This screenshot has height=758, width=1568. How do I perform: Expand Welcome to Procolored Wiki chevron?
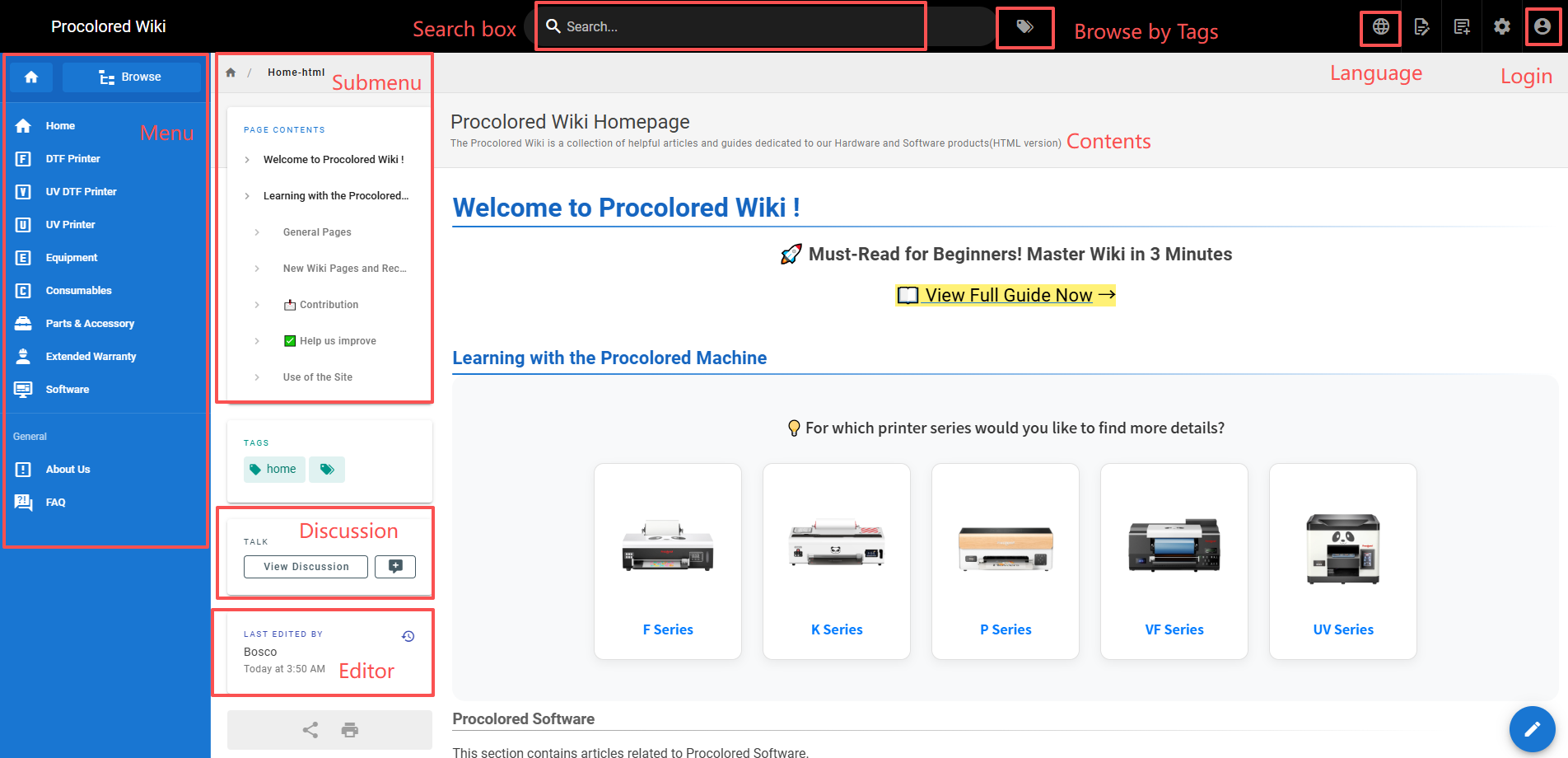[x=247, y=160]
